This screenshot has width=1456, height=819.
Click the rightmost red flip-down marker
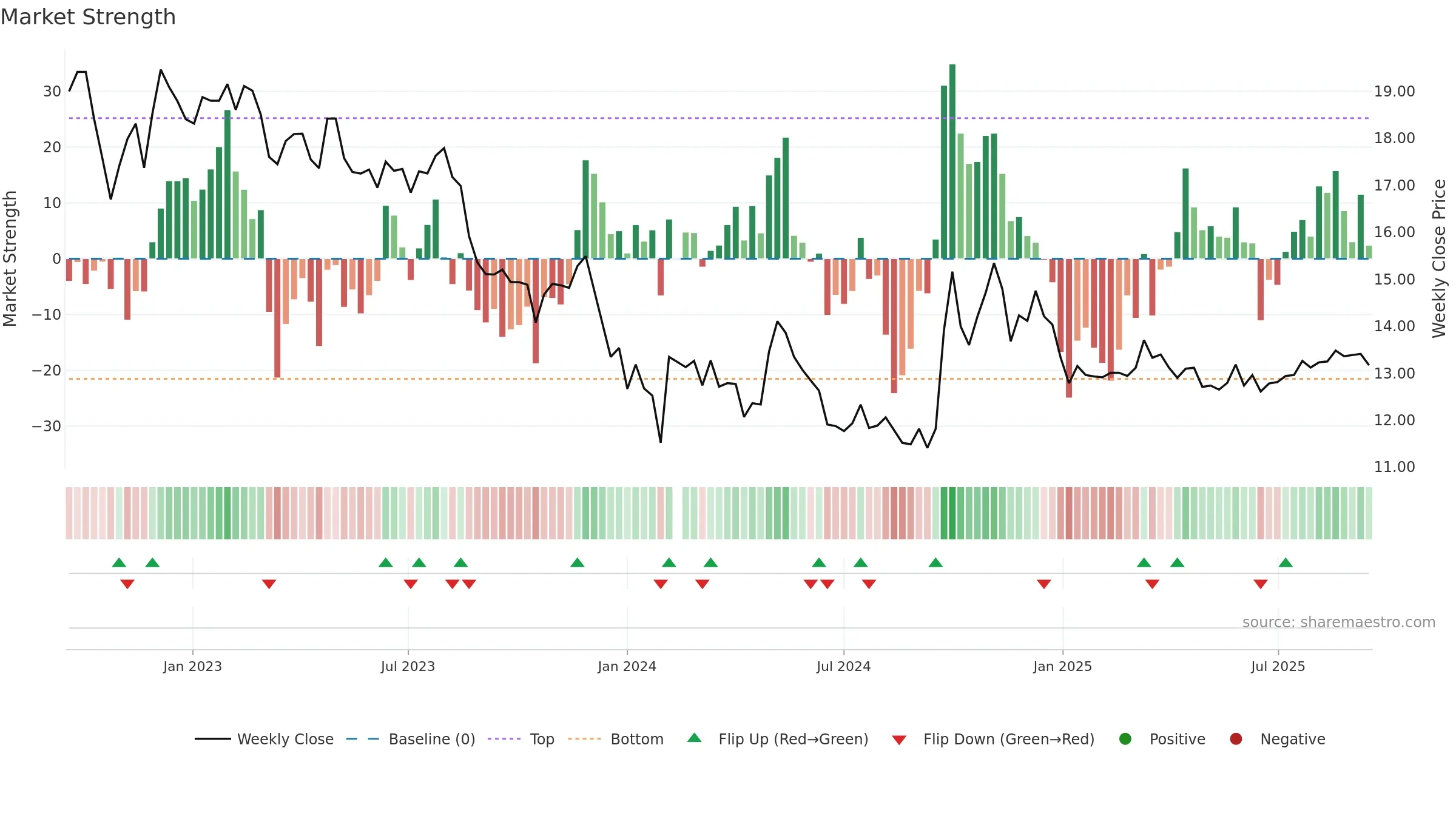coord(1261,584)
